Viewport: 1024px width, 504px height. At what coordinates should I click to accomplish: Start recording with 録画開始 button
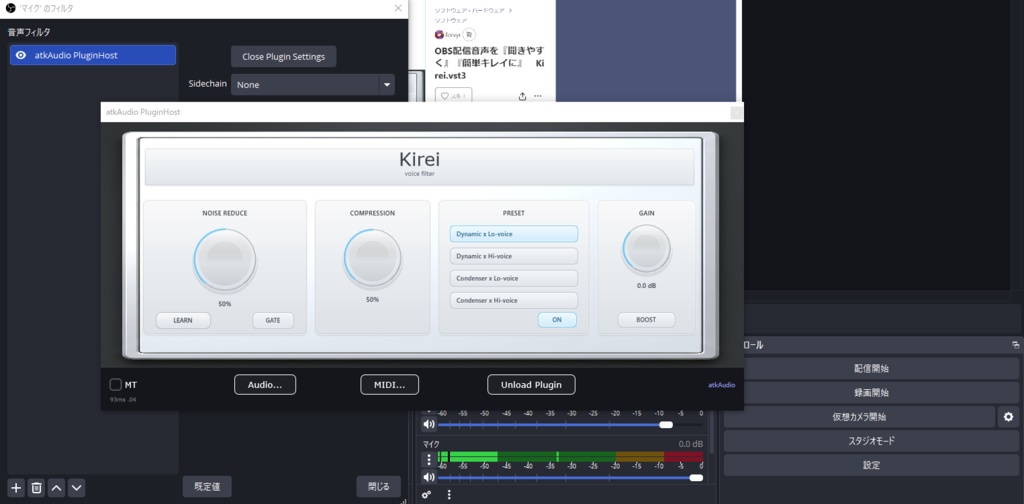tap(871, 392)
